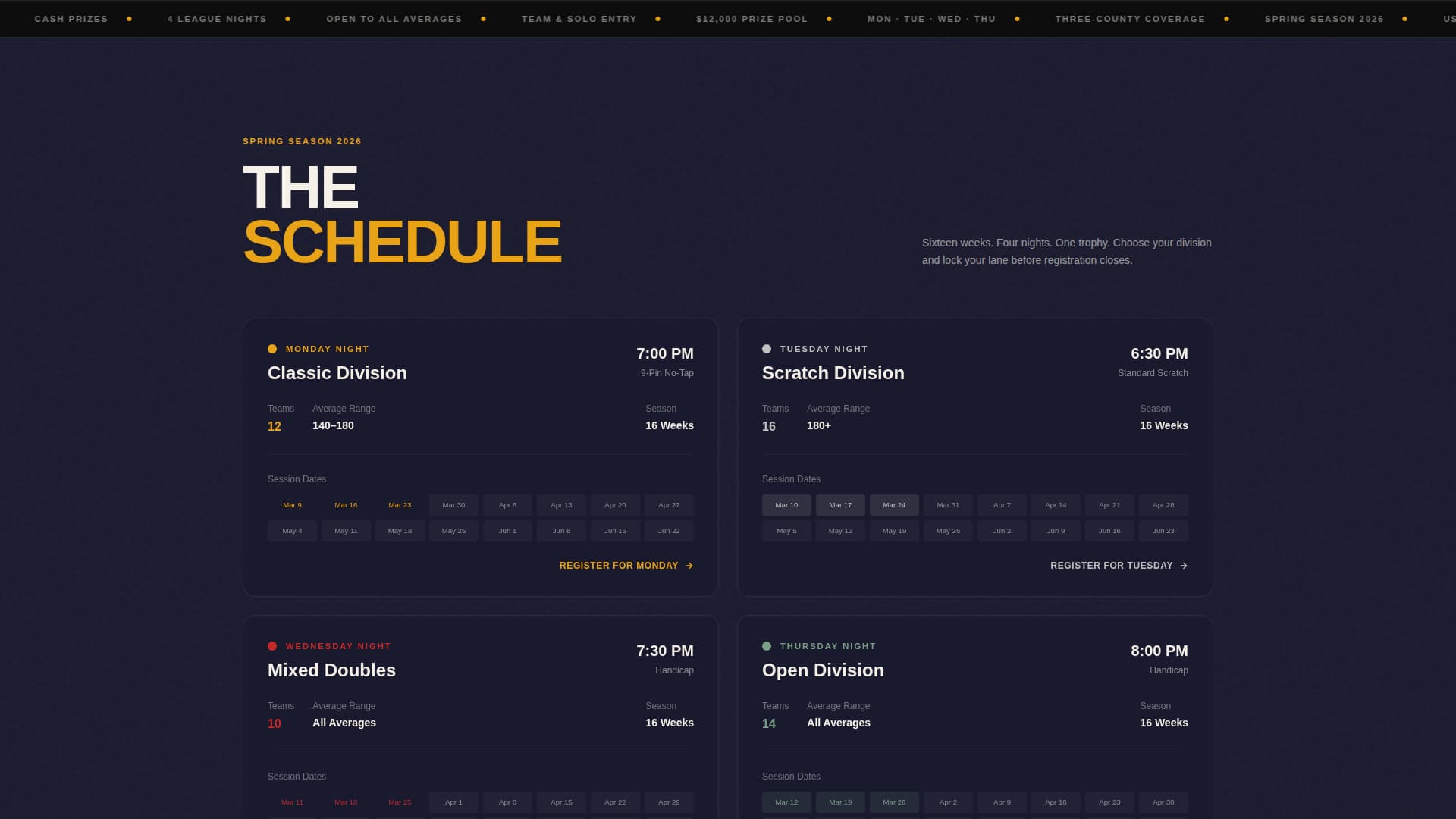The height and width of the screenshot is (819, 1456).
Task: Choose the Apr 20 session date
Action: (615, 505)
